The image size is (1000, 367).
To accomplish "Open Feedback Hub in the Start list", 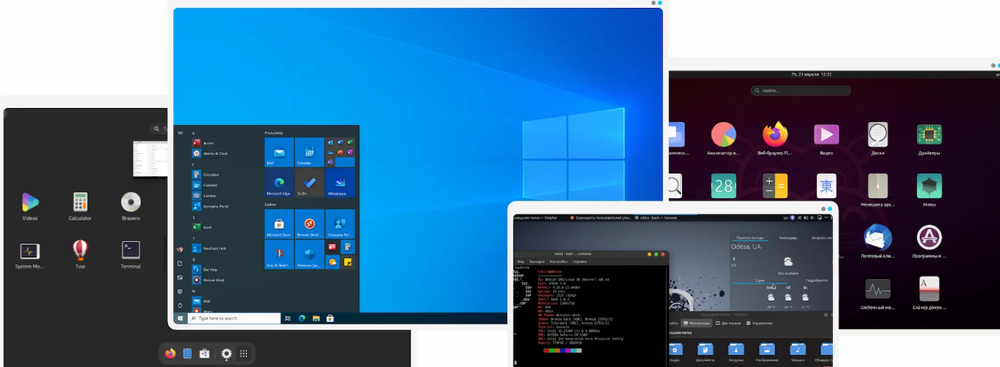I will pos(210,248).
